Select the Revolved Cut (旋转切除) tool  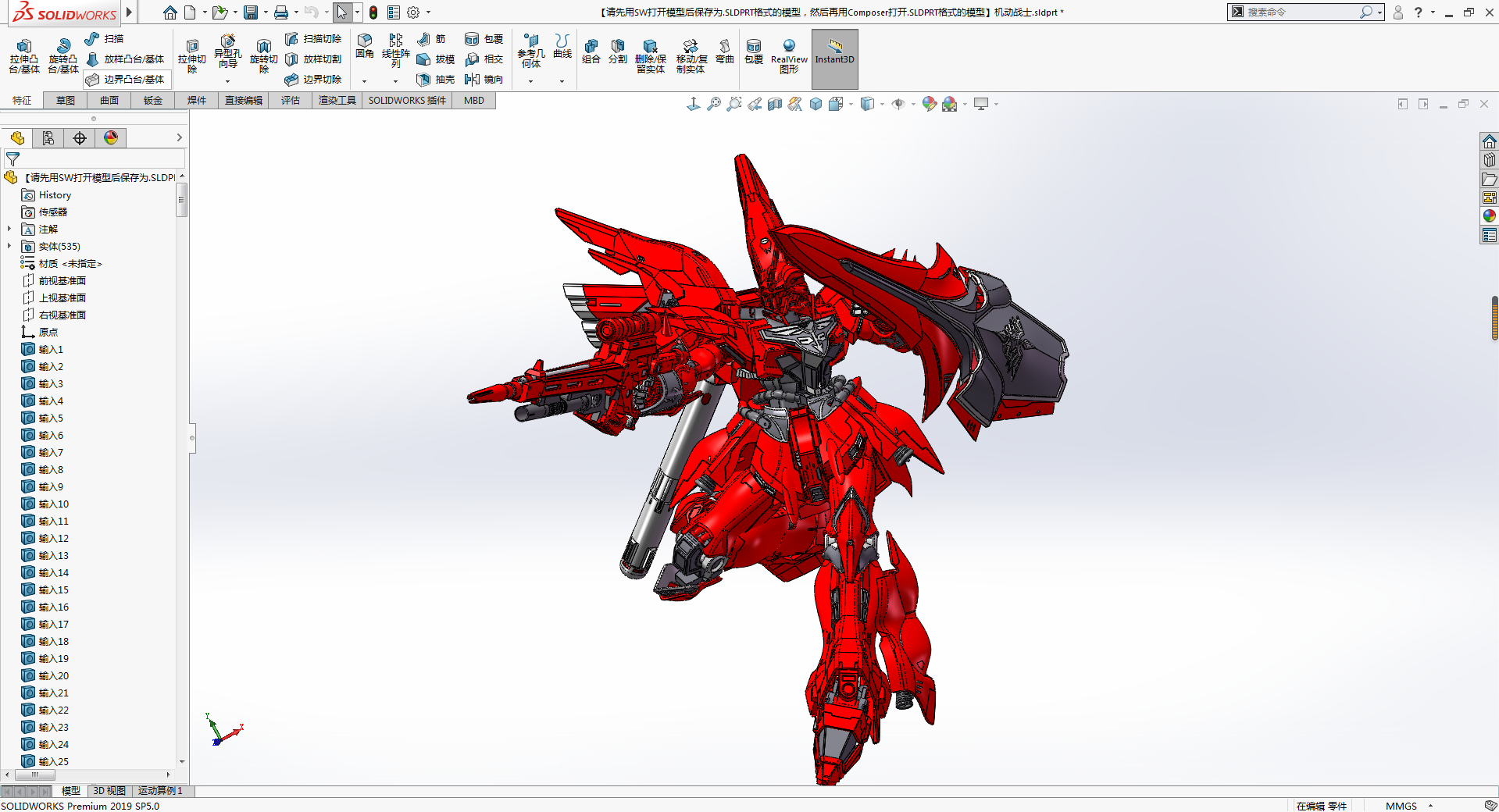coord(264,56)
